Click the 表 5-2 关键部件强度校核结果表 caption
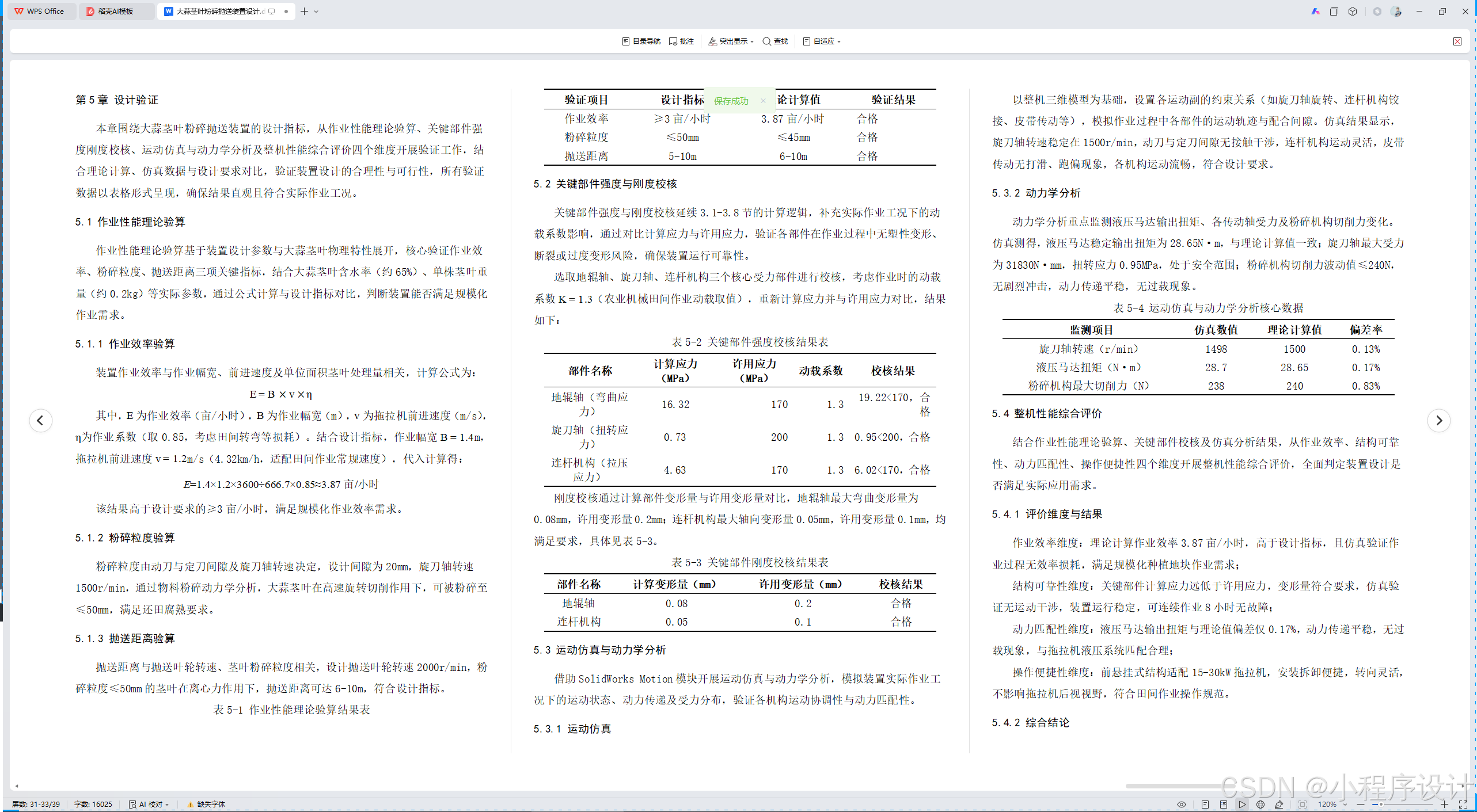 pyautogui.click(x=750, y=342)
